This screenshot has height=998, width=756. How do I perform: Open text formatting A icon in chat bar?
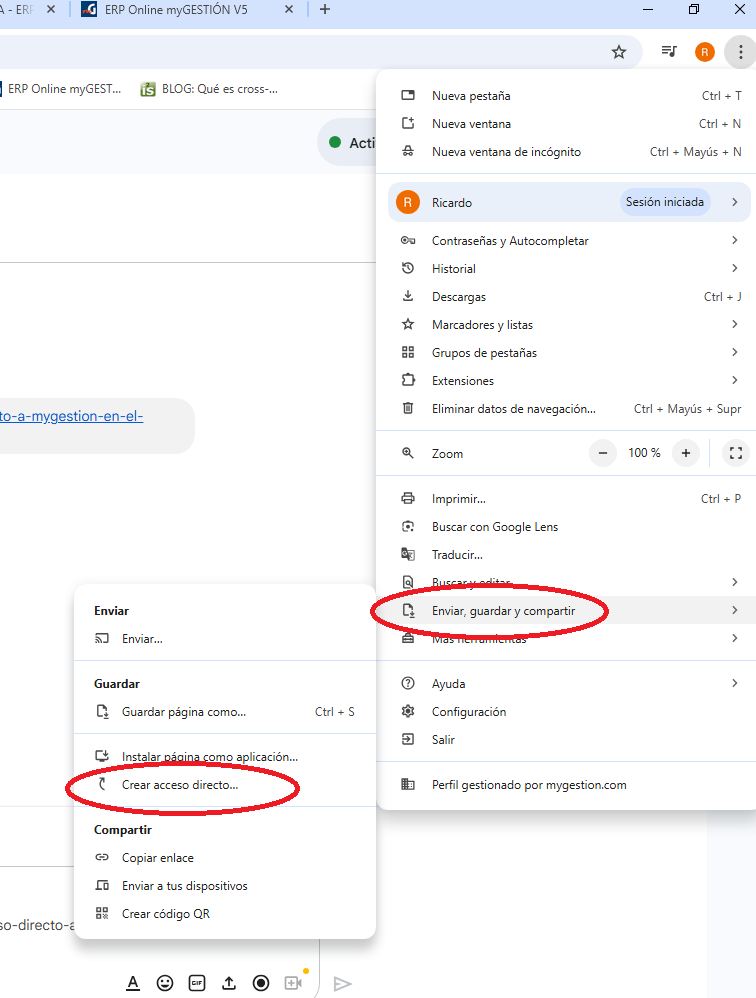[132, 983]
